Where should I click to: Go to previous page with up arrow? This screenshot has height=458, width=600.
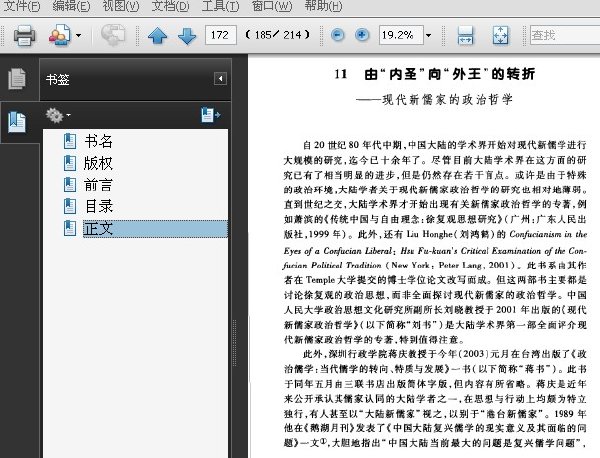(x=158, y=36)
